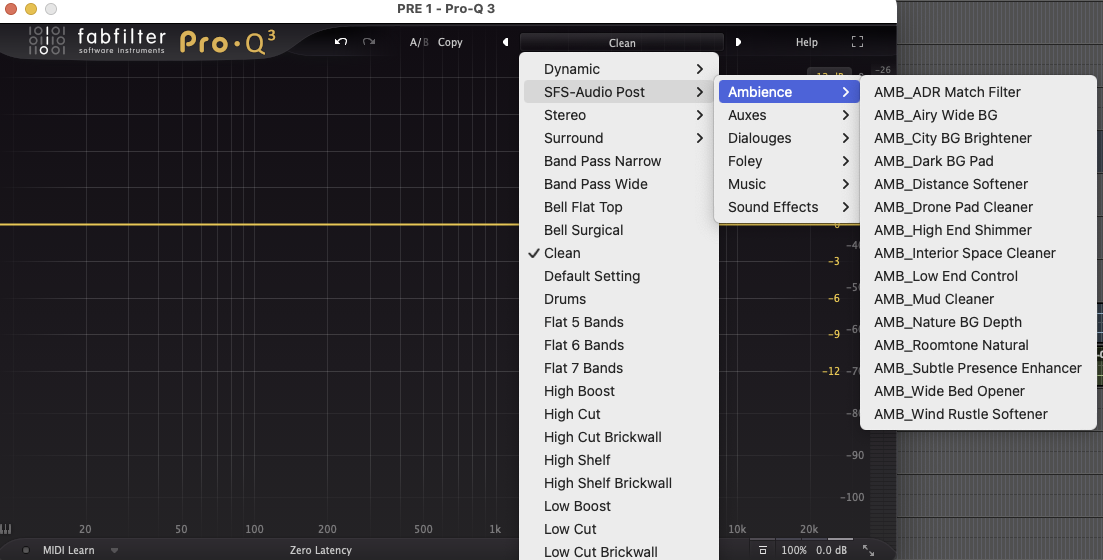This screenshot has width=1103, height=560.
Task: Click the Zero Latency processing mode label
Action: point(320,550)
